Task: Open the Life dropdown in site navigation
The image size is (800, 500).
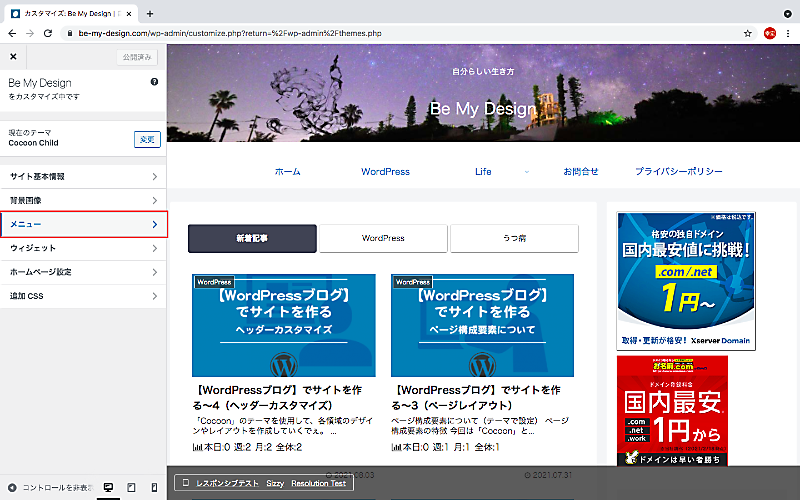Action: click(484, 171)
